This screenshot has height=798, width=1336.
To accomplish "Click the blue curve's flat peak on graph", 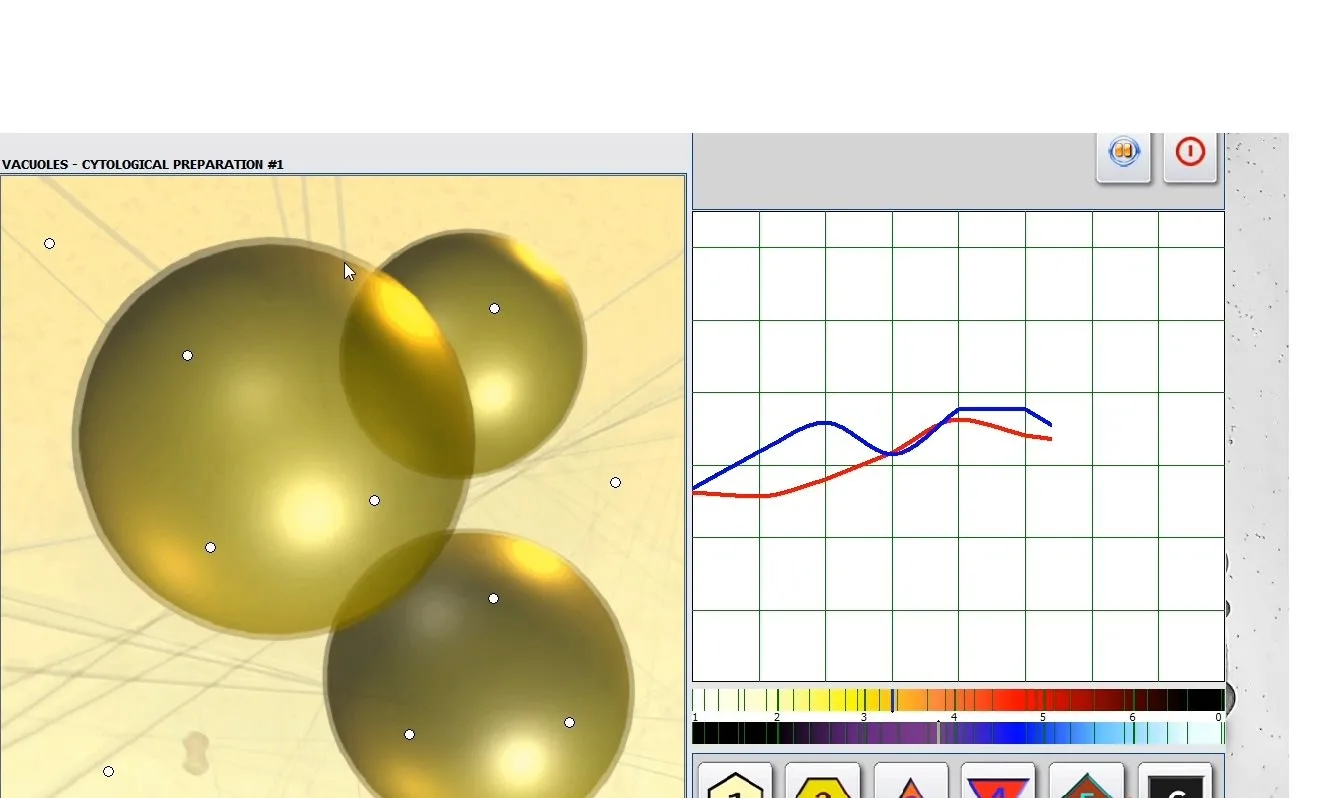I will click(992, 409).
